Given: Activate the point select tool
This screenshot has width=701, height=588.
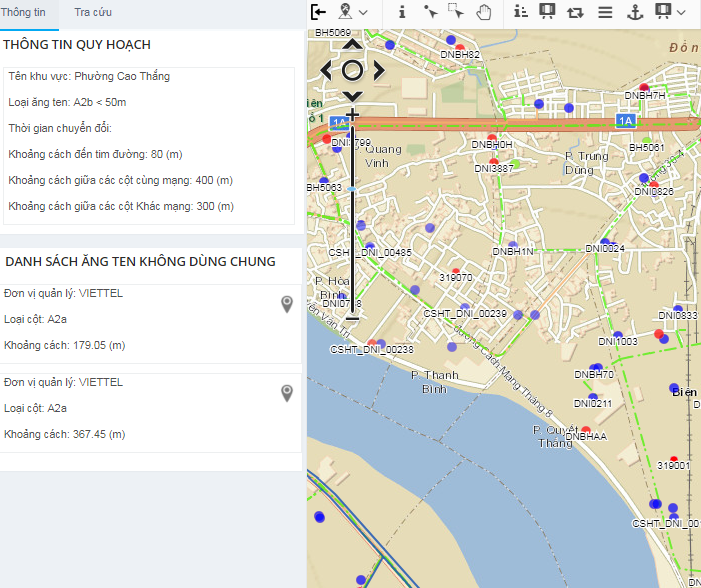Looking at the screenshot, I should click(x=430, y=12).
